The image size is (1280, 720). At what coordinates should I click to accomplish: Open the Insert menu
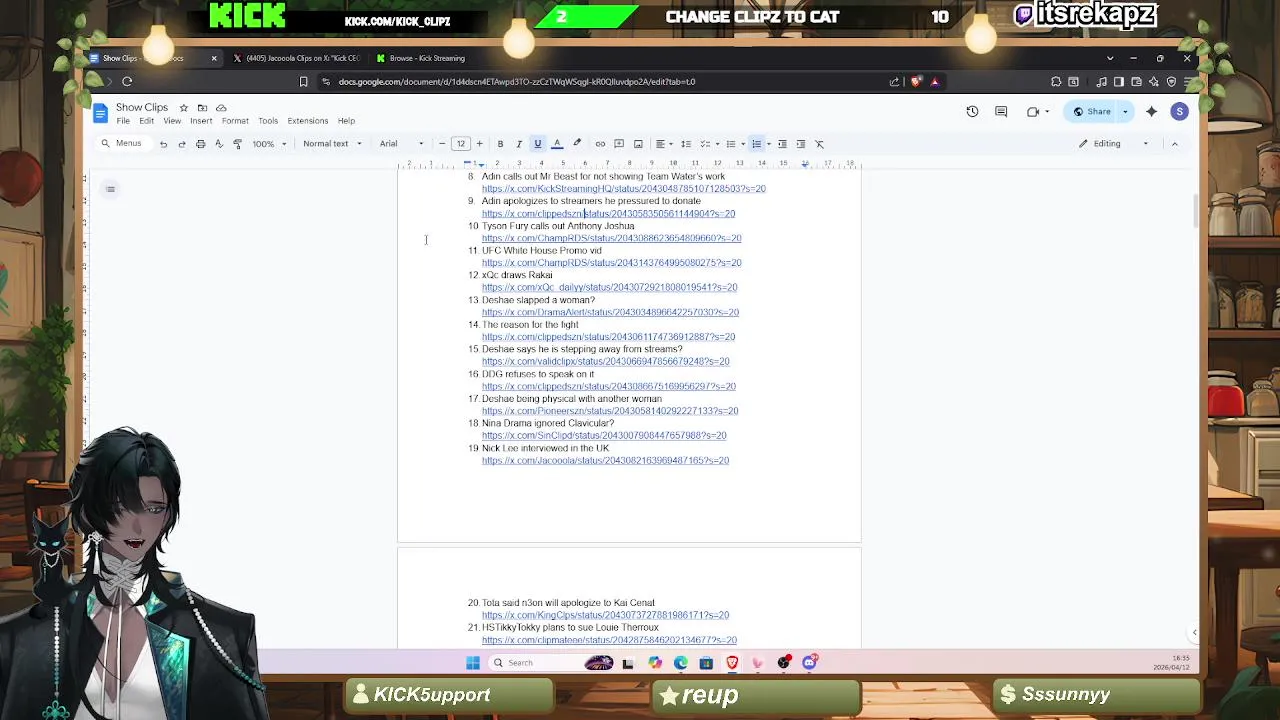pos(201,121)
